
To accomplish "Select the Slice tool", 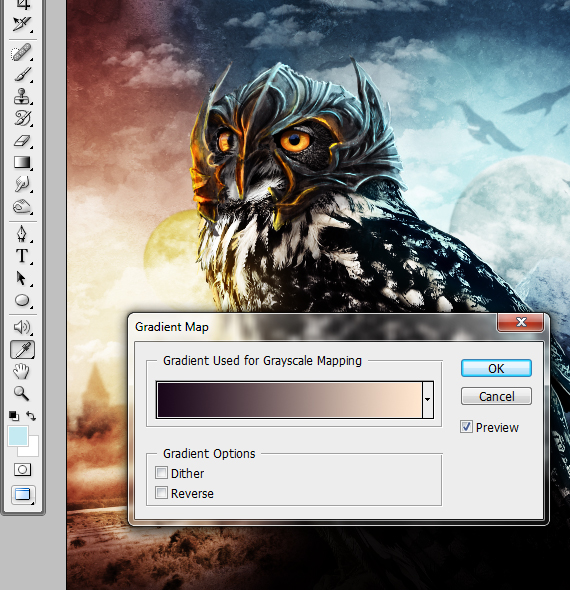I will 22,24.
